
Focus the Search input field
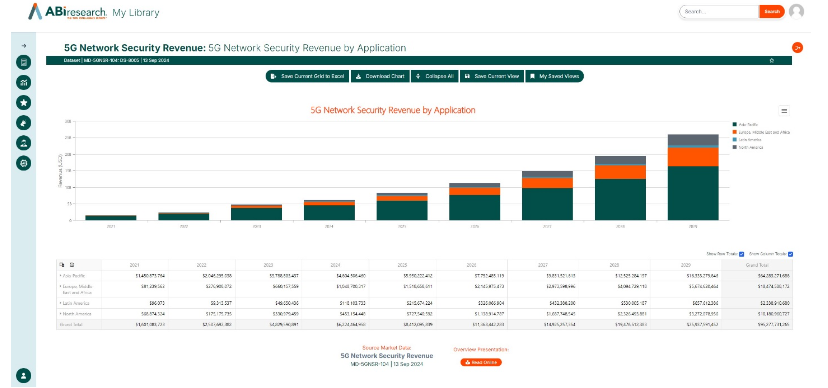pos(719,12)
